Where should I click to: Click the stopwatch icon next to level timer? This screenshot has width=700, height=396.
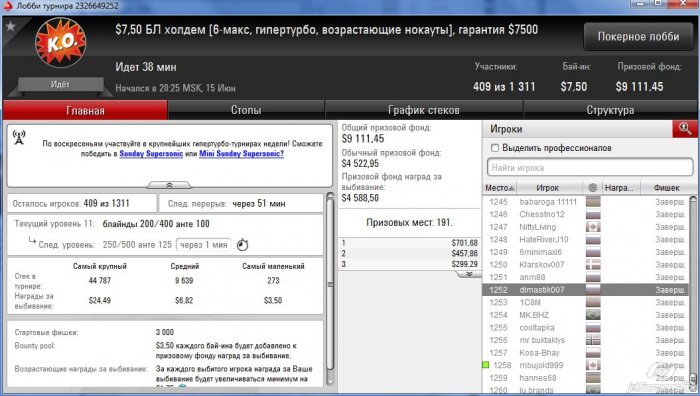click(242, 245)
